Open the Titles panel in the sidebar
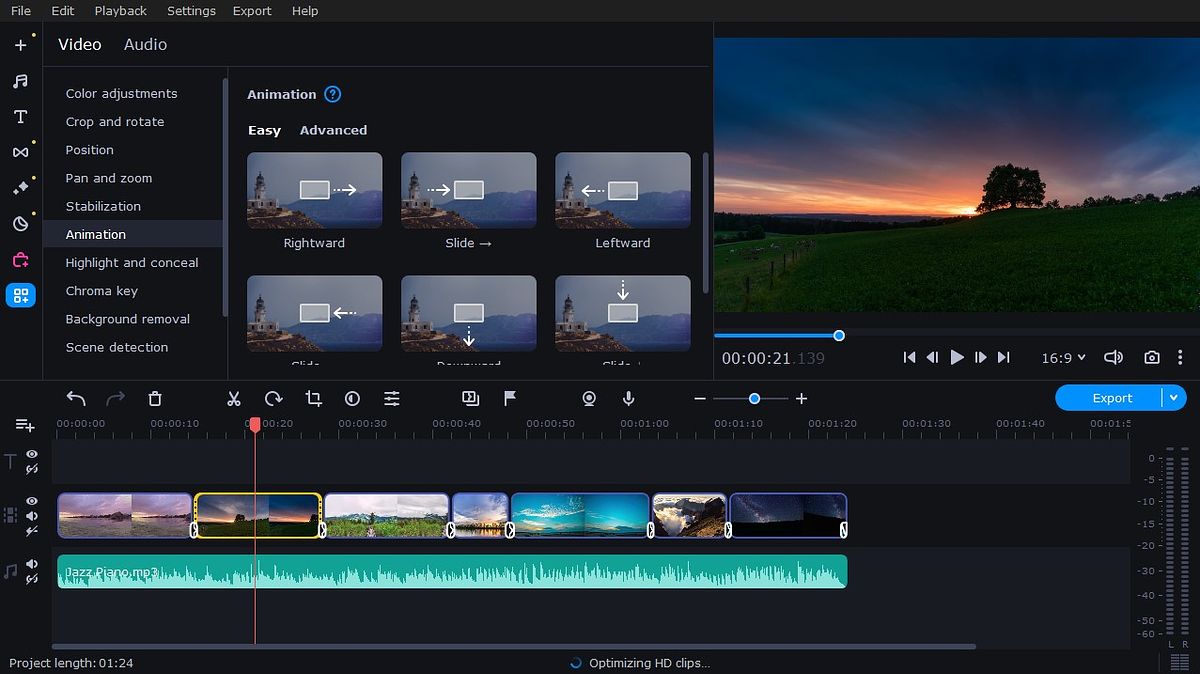The height and width of the screenshot is (674, 1200). click(x=22, y=116)
